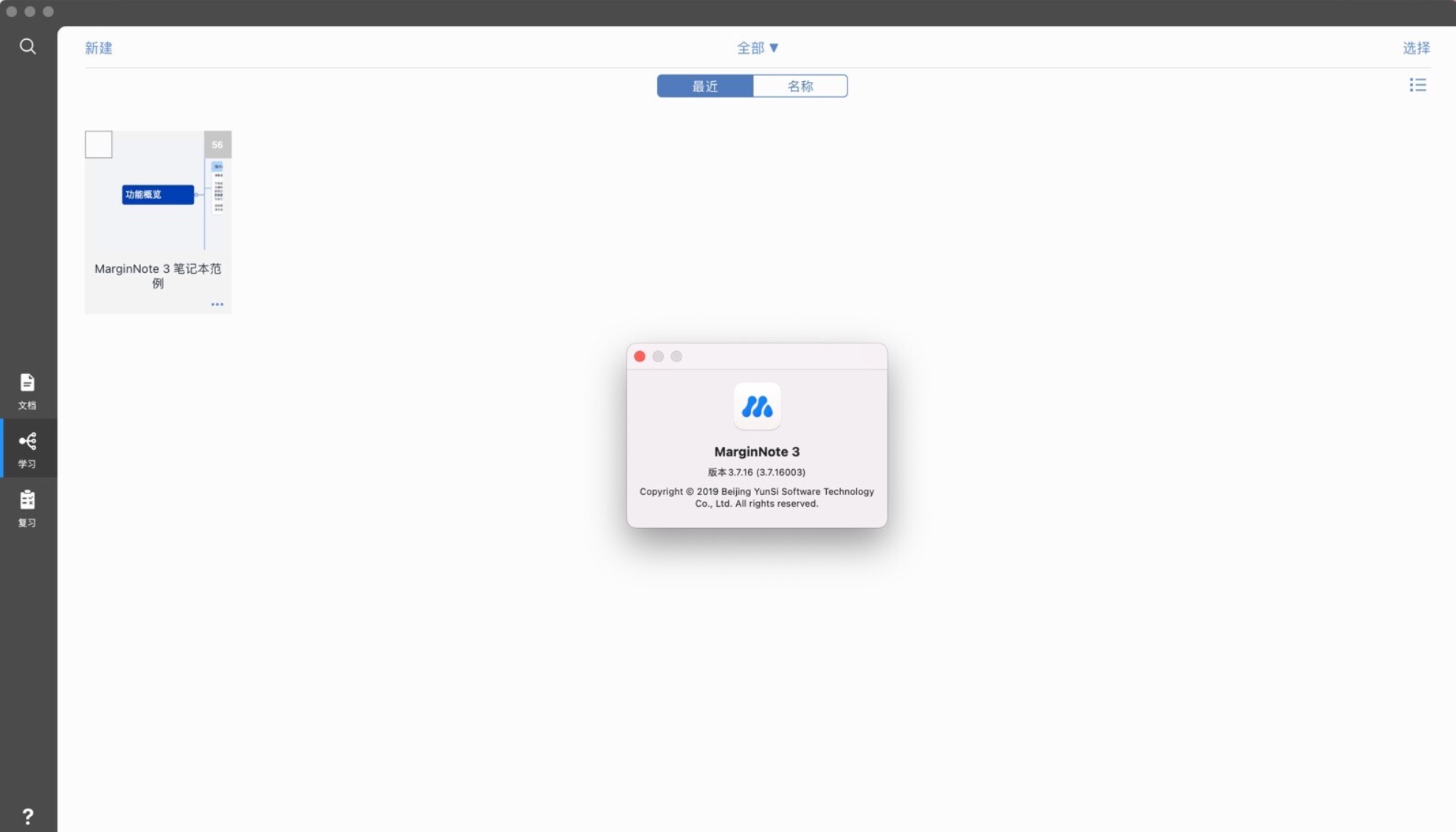1456x832 pixels.
Task: Expand the notebook category filter menu
Action: [x=758, y=47]
